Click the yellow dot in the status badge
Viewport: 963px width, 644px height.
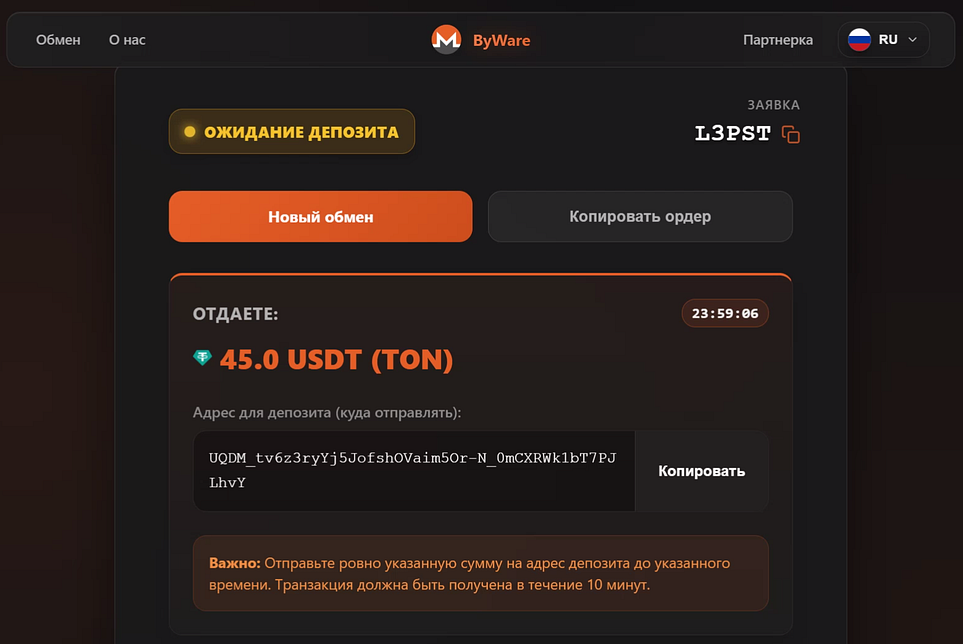(189, 131)
